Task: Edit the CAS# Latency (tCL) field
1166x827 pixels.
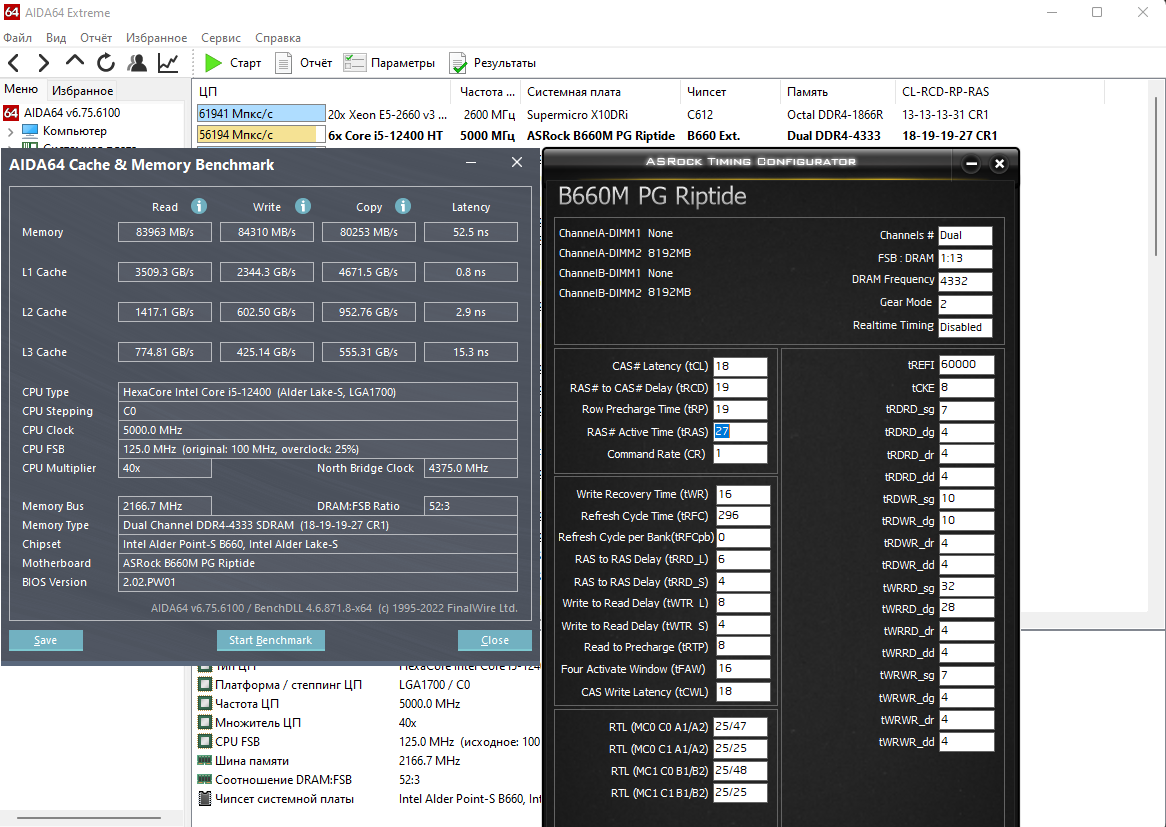Action: tap(740, 367)
